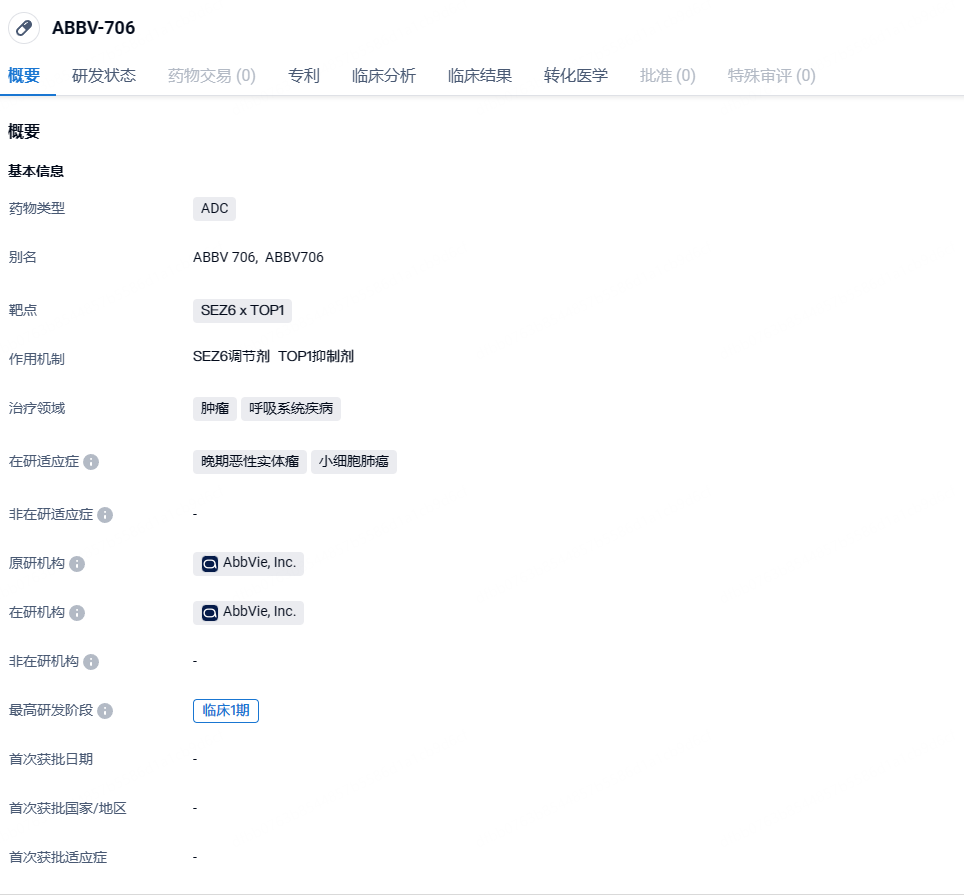Image resolution: width=964 pixels, height=895 pixels.
Task: Click info icon next to 非在研机构
Action: point(91,662)
